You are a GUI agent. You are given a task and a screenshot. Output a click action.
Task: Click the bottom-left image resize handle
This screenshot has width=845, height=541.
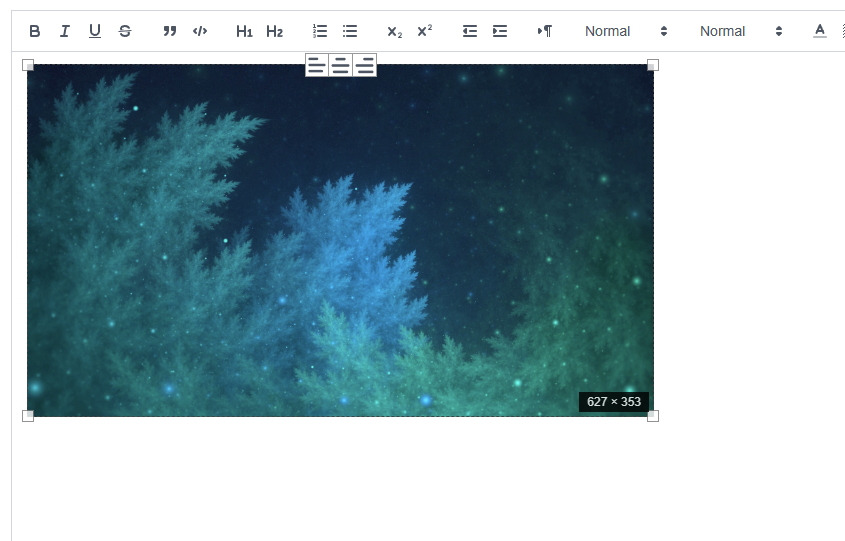28,415
